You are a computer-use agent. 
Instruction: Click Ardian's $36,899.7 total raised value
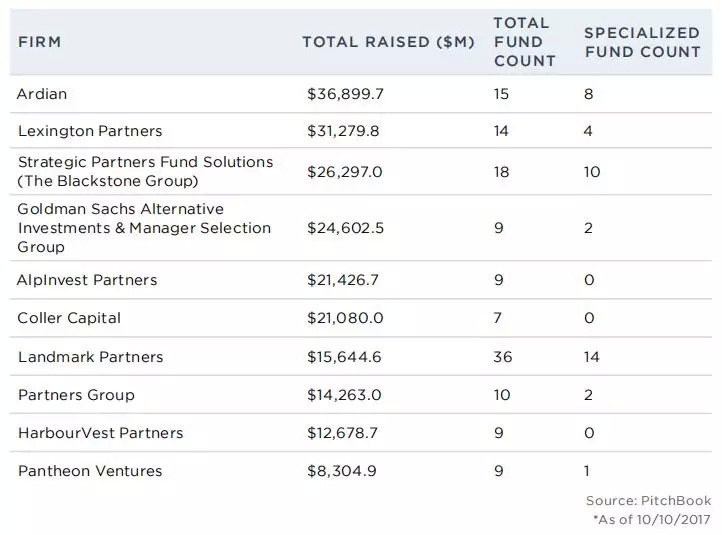coord(345,93)
